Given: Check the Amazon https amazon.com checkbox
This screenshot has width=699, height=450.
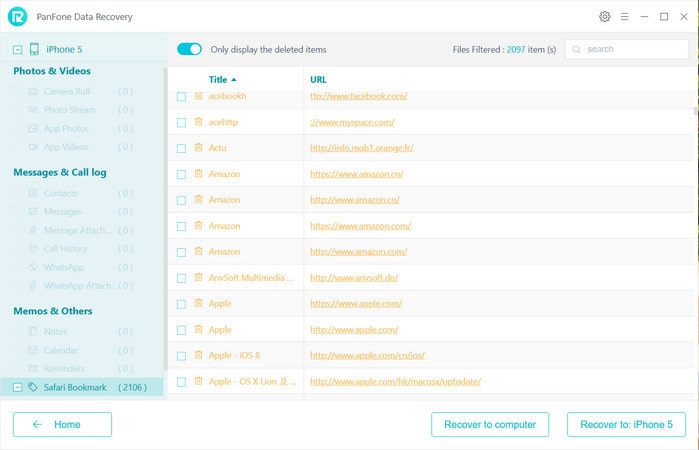Looking at the screenshot, I should click(x=181, y=227).
